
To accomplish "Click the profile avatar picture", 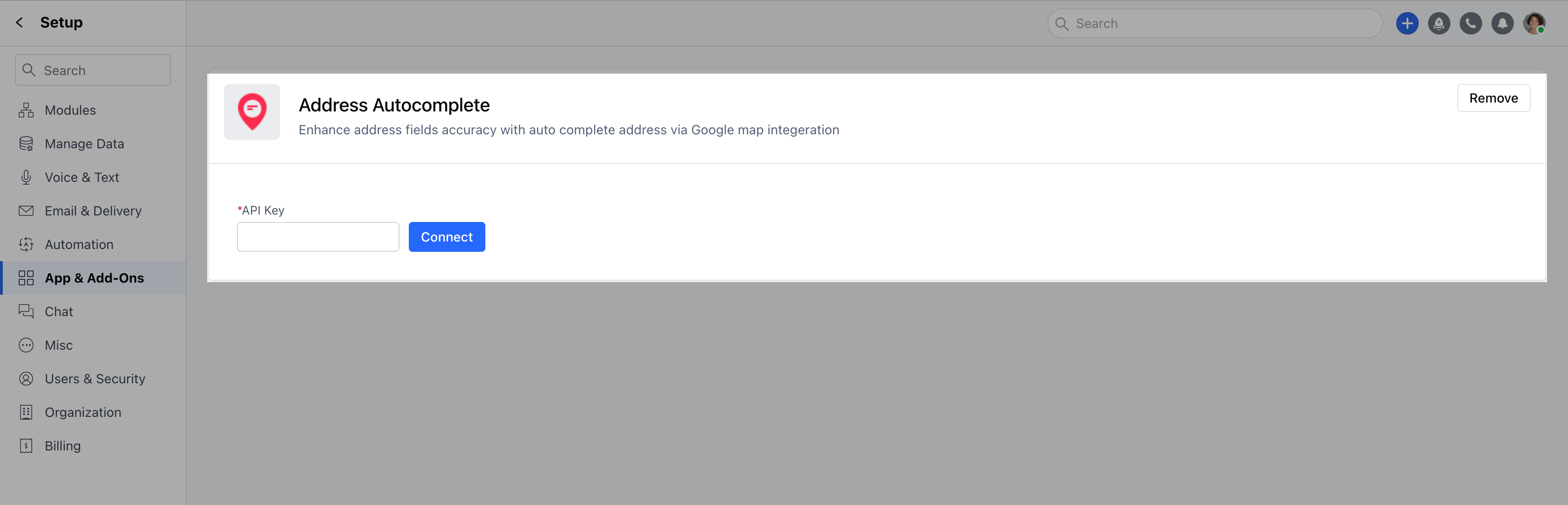I will tap(1534, 23).
